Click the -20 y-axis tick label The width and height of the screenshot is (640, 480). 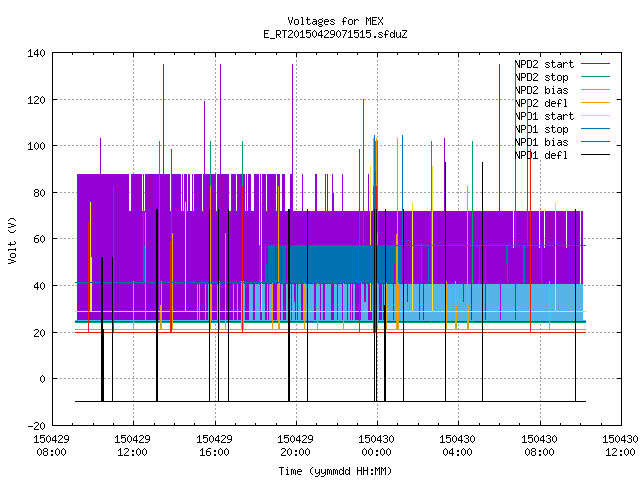click(36, 426)
